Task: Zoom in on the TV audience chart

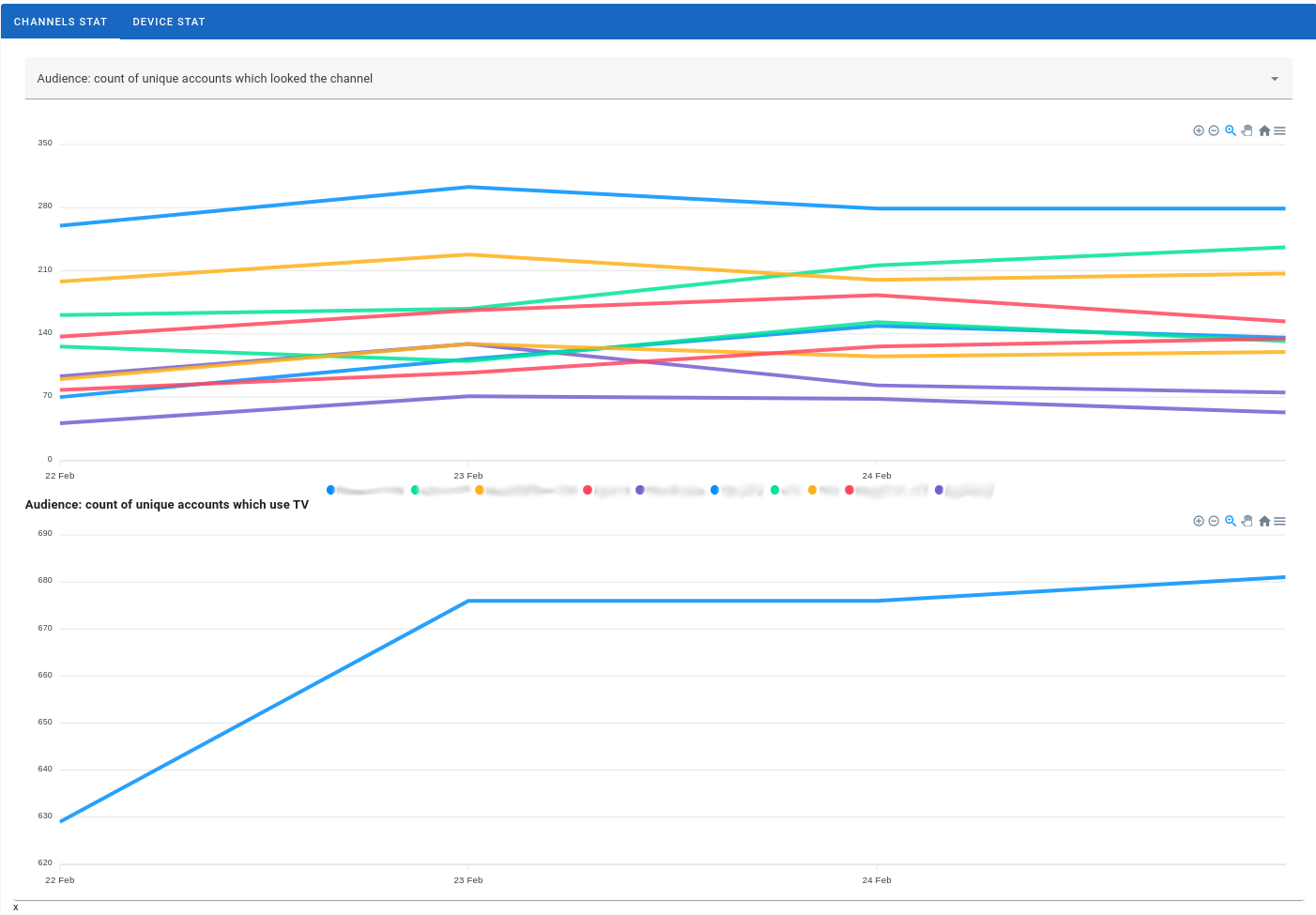Action: [x=1199, y=522]
